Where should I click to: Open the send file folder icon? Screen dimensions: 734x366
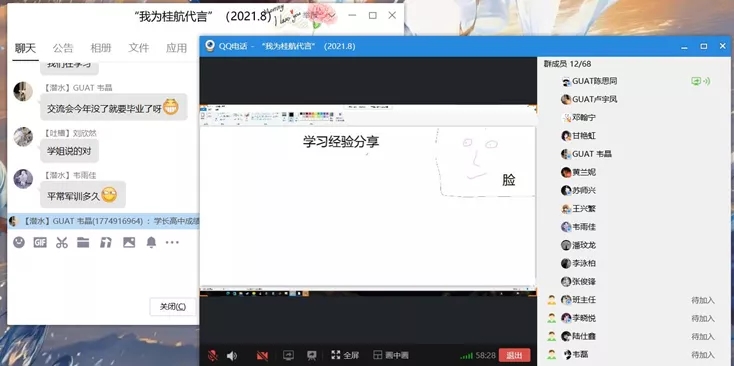(83, 242)
